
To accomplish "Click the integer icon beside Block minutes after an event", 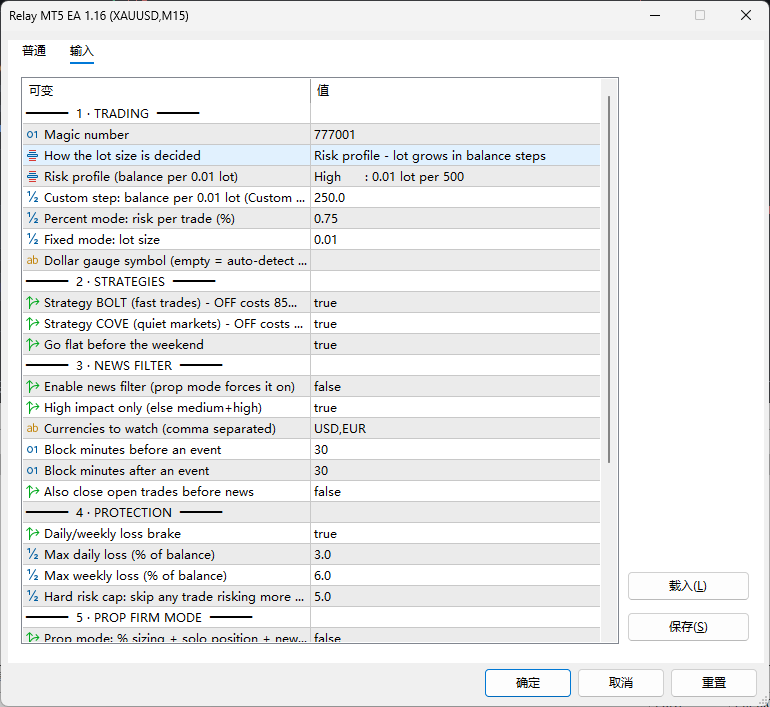I will click(32, 470).
